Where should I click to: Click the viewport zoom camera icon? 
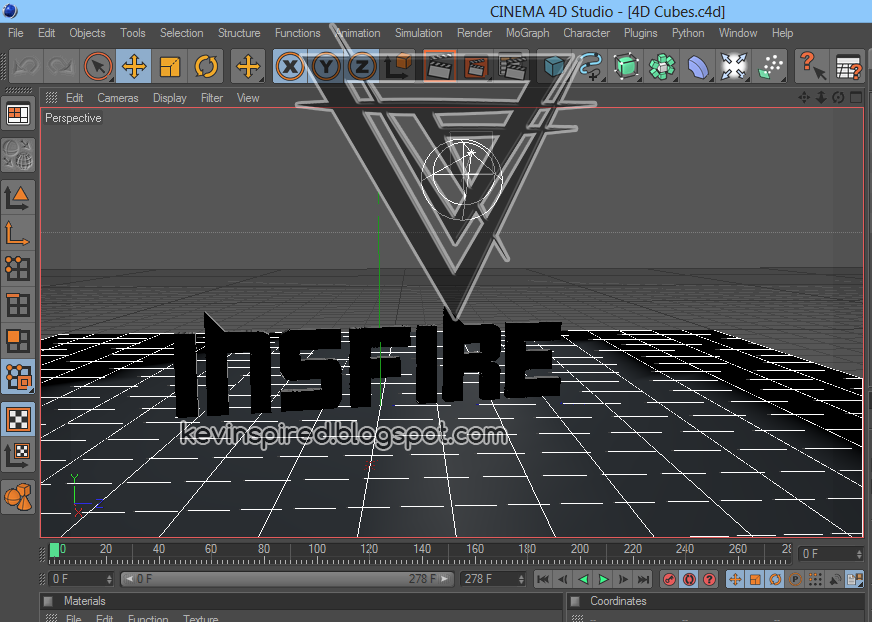click(x=821, y=98)
